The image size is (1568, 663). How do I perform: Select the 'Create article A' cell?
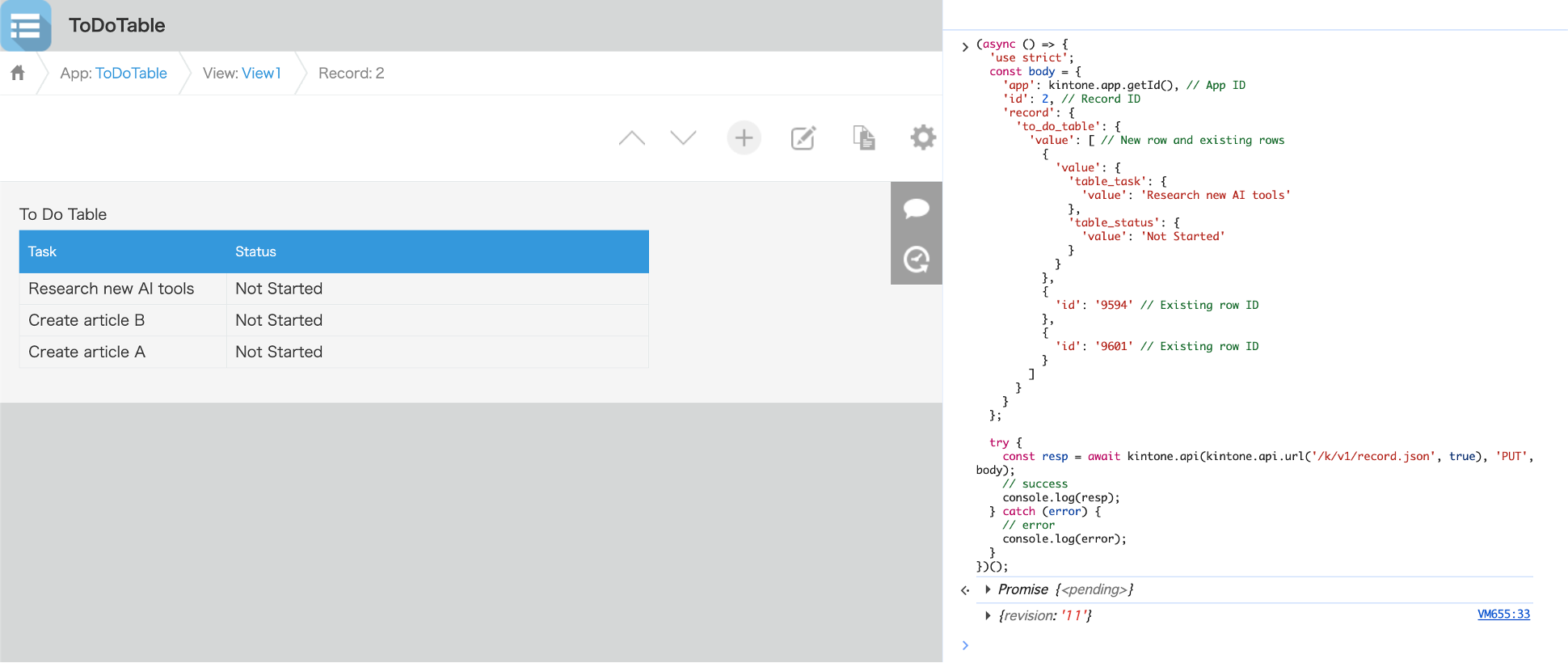pos(123,352)
